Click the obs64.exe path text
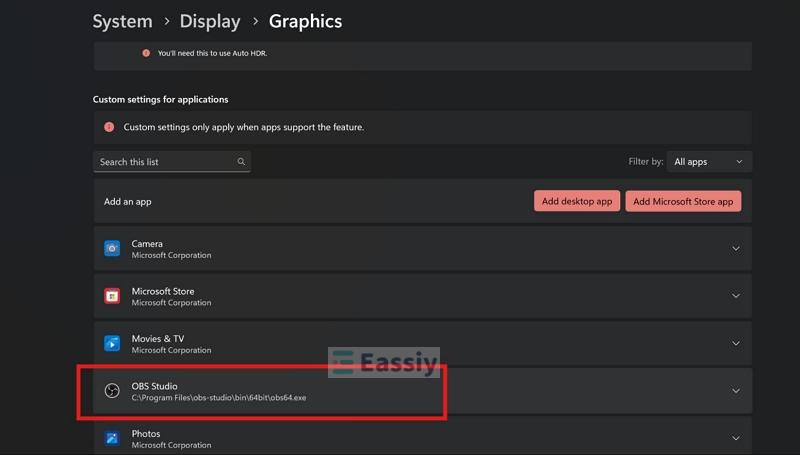Image resolution: width=800 pixels, height=455 pixels. click(219, 398)
